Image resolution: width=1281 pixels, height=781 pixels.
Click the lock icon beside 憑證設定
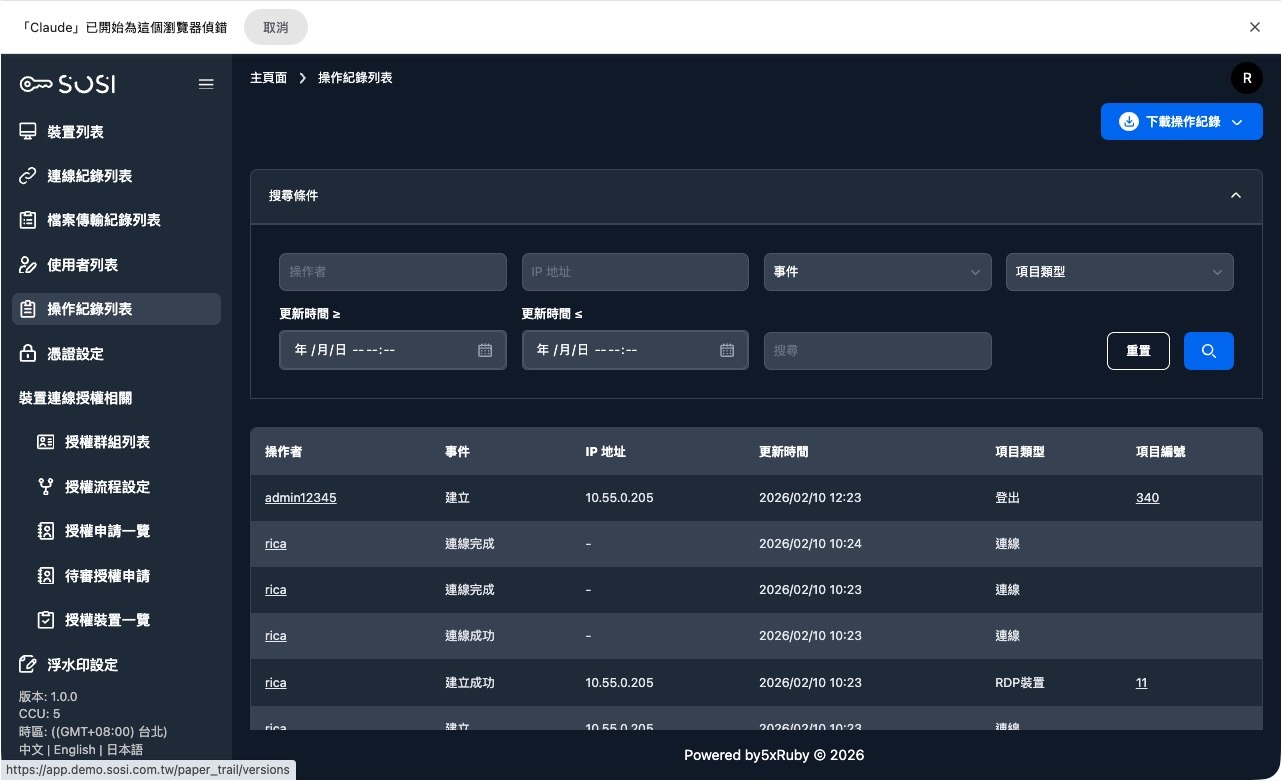28,354
